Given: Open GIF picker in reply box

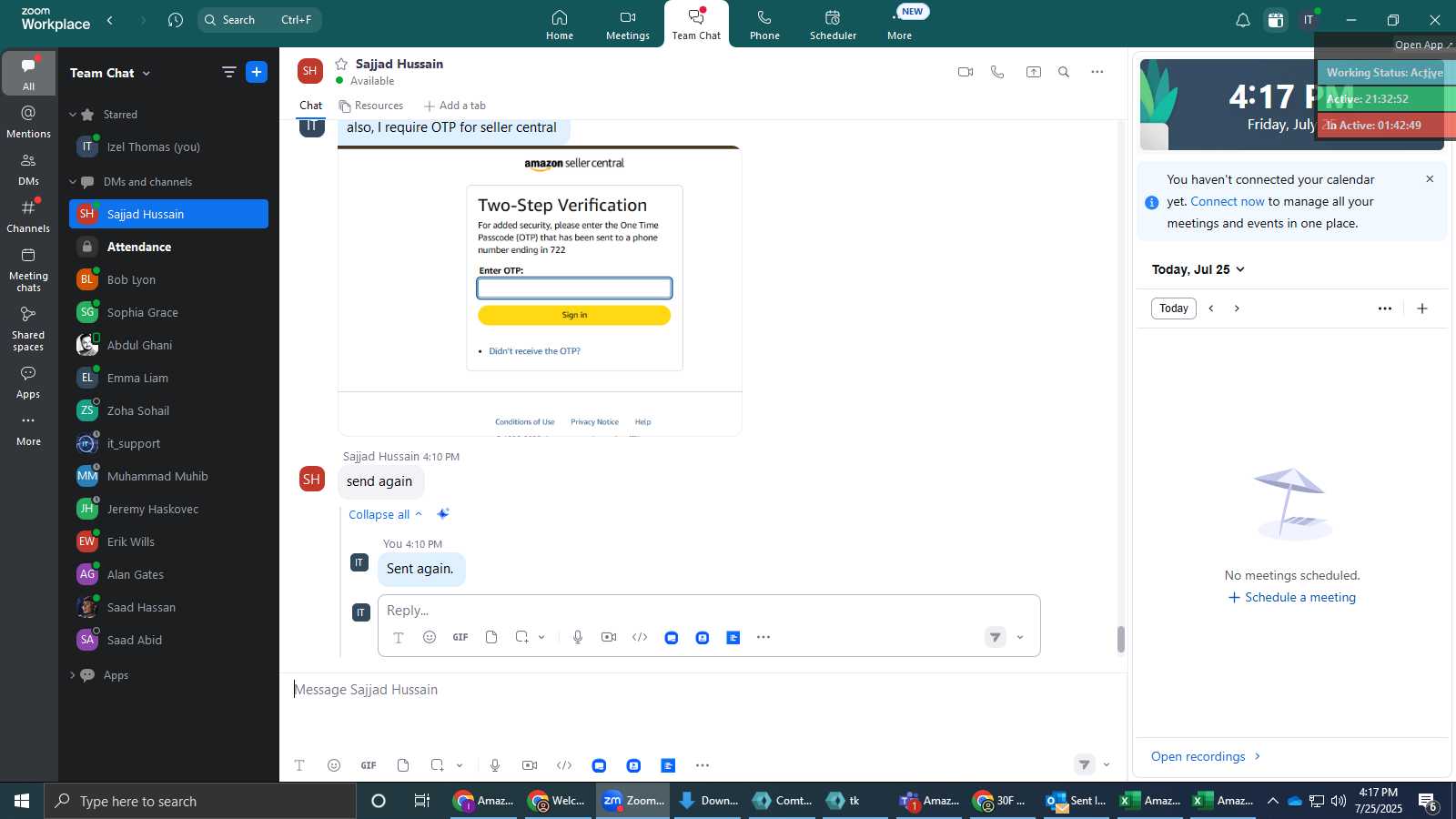Looking at the screenshot, I should point(460,637).
